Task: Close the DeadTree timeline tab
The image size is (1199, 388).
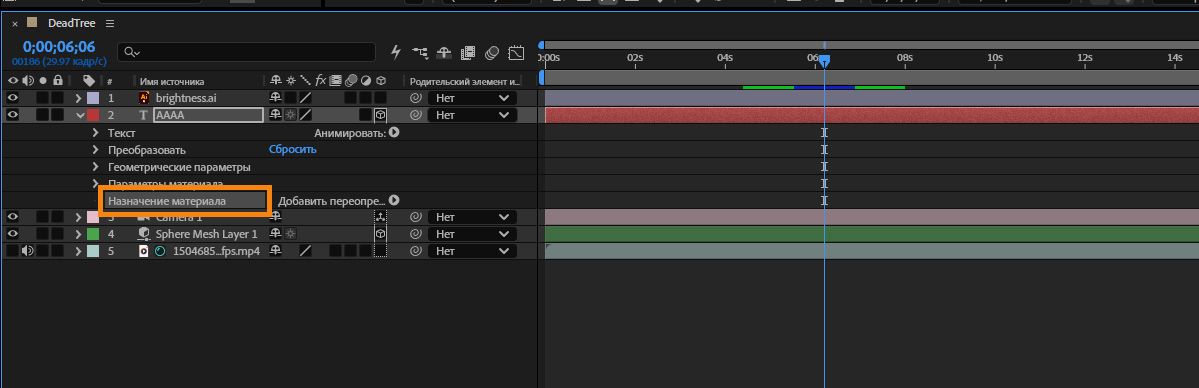Action: (15, 24)
